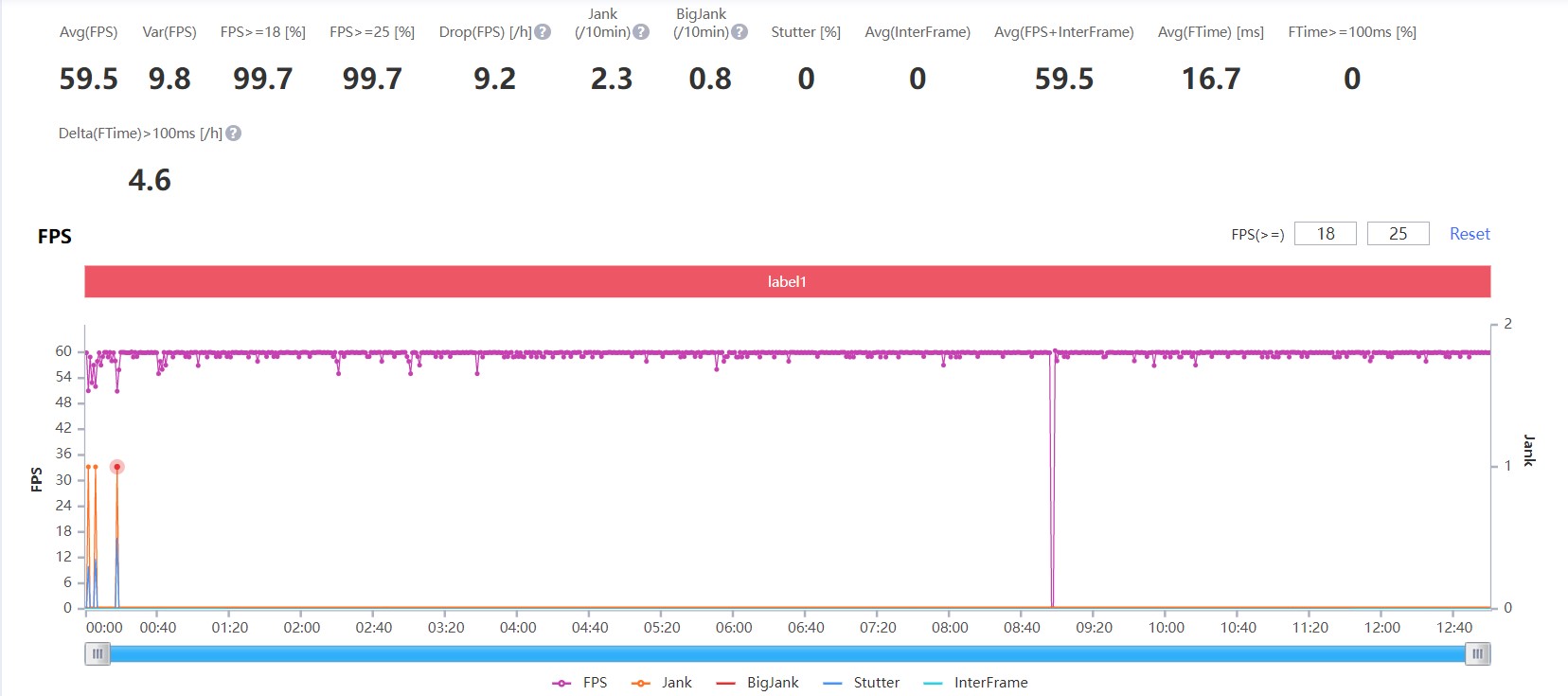1568x696 pixels.
Task: Click the 12:40 tick label on time axis
Action: pos(1454,628)
